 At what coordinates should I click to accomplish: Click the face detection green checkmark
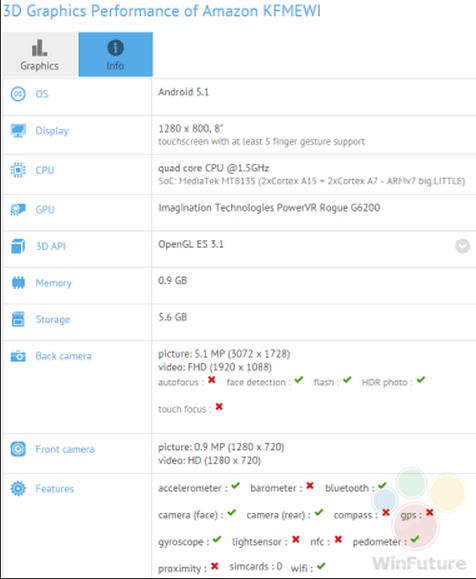pyautogui.click(x=299, y=380)
